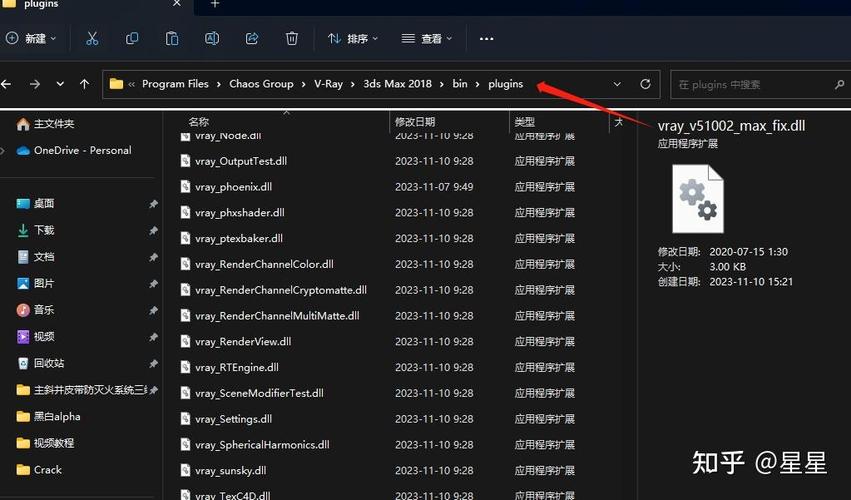Open the 查看 (View) dropdown
This screenshot has height=500, width=851.
click(x=427, y=38)
